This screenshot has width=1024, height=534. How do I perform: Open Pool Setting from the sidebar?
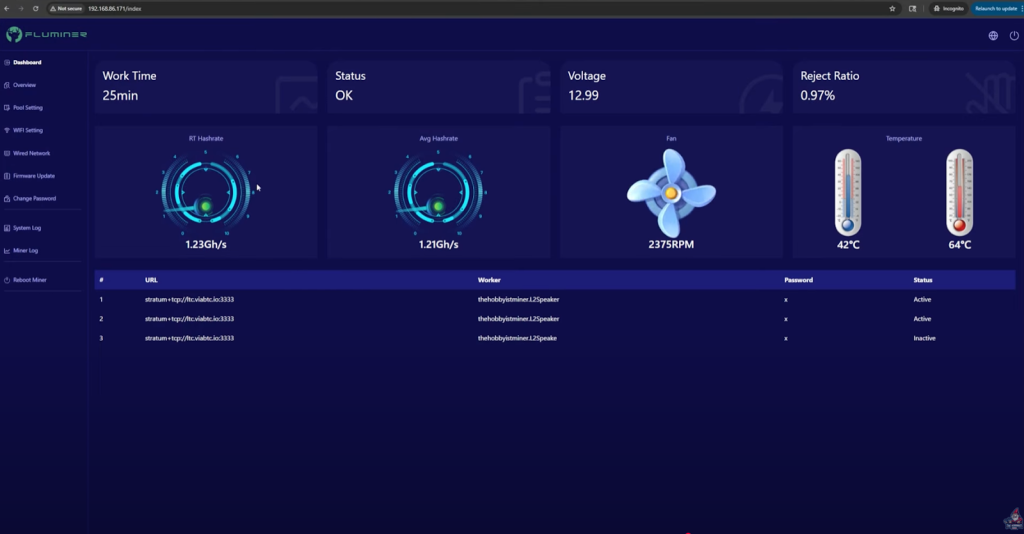27,108
